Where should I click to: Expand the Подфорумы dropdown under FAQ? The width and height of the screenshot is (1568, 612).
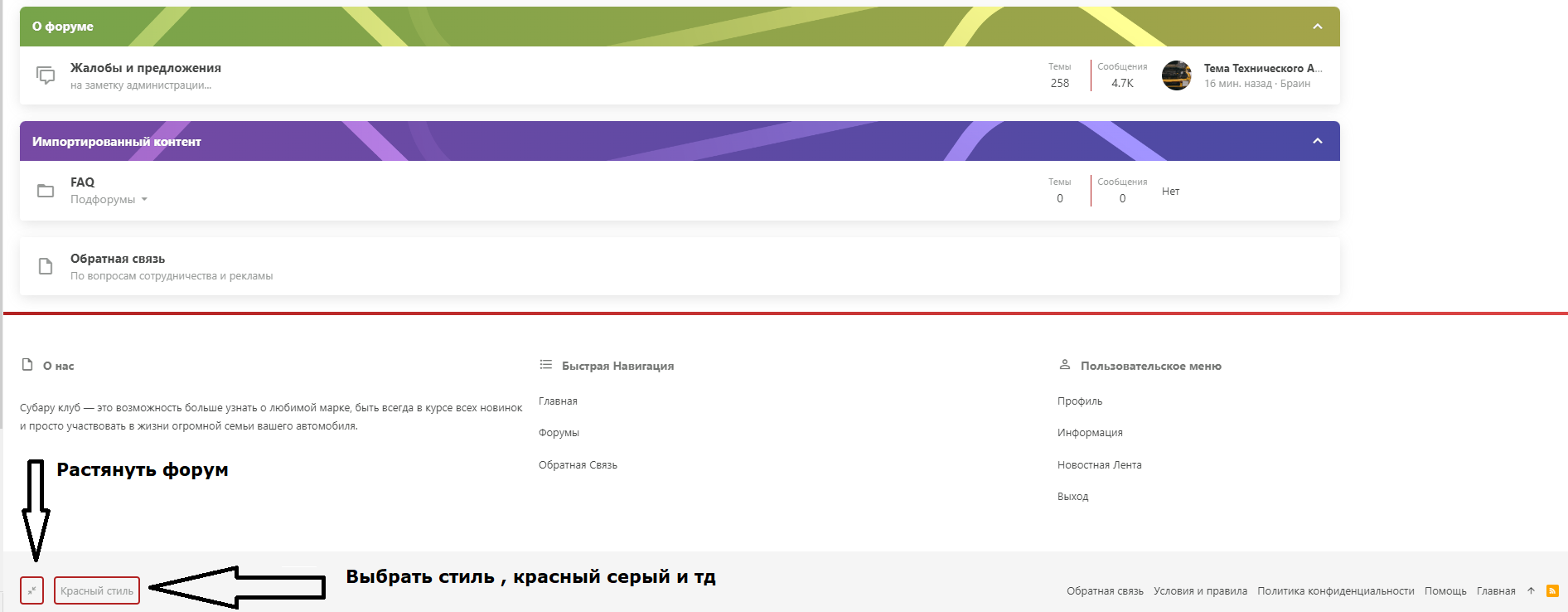[x=109, y=200]
